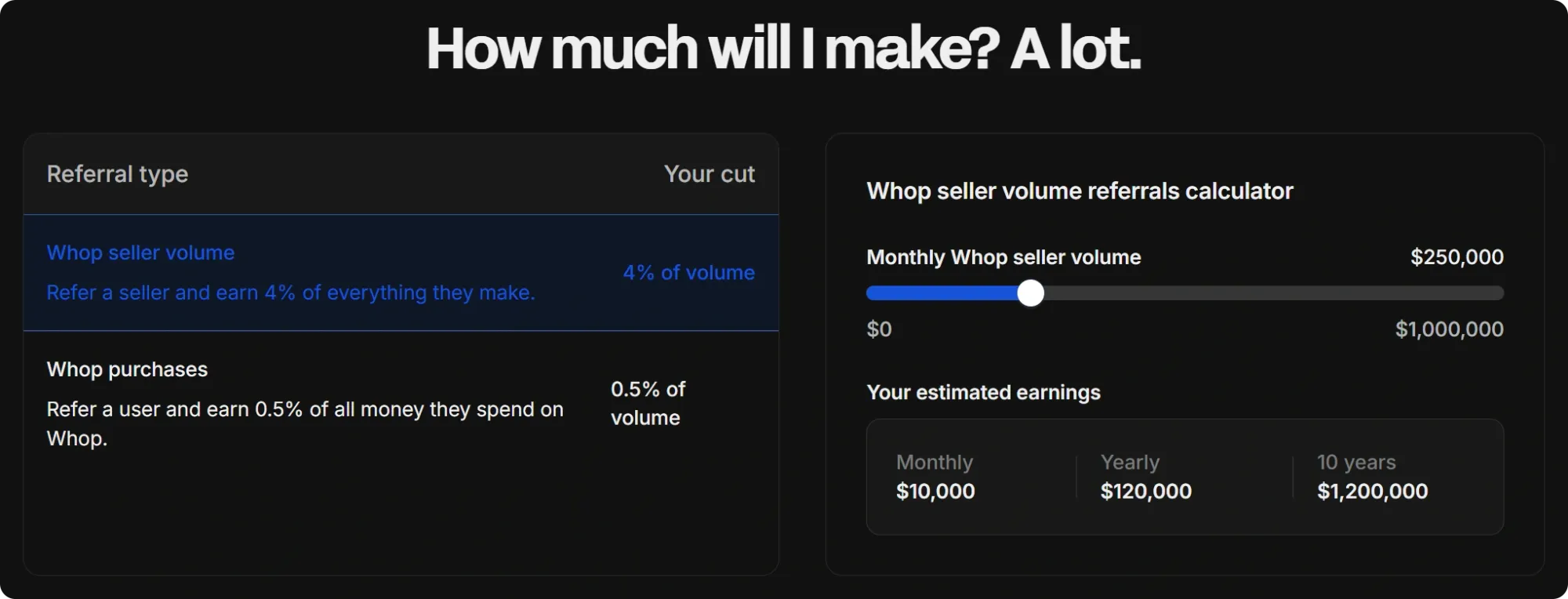Click the Yearly $120,000 earnings figure
1568x599 pixels.
(1145, 492)
